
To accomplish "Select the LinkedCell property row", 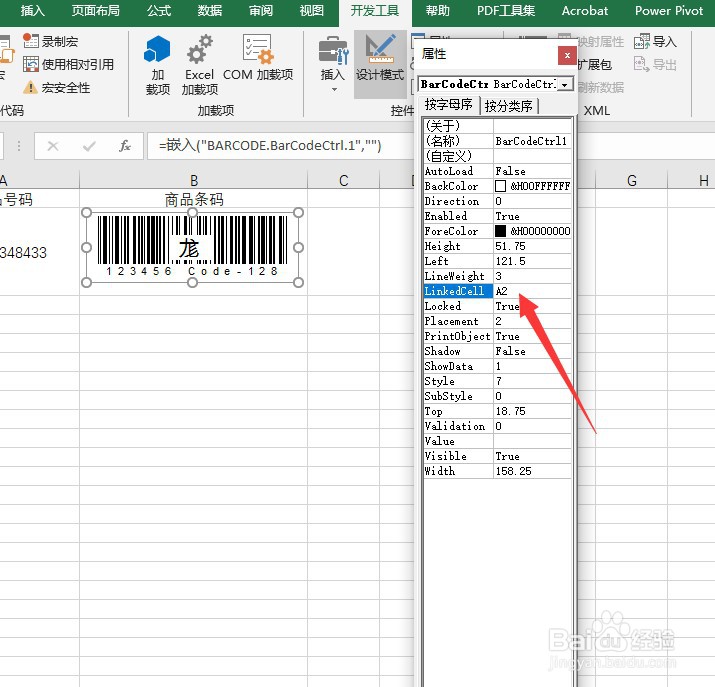I will (x=497, y=291).
